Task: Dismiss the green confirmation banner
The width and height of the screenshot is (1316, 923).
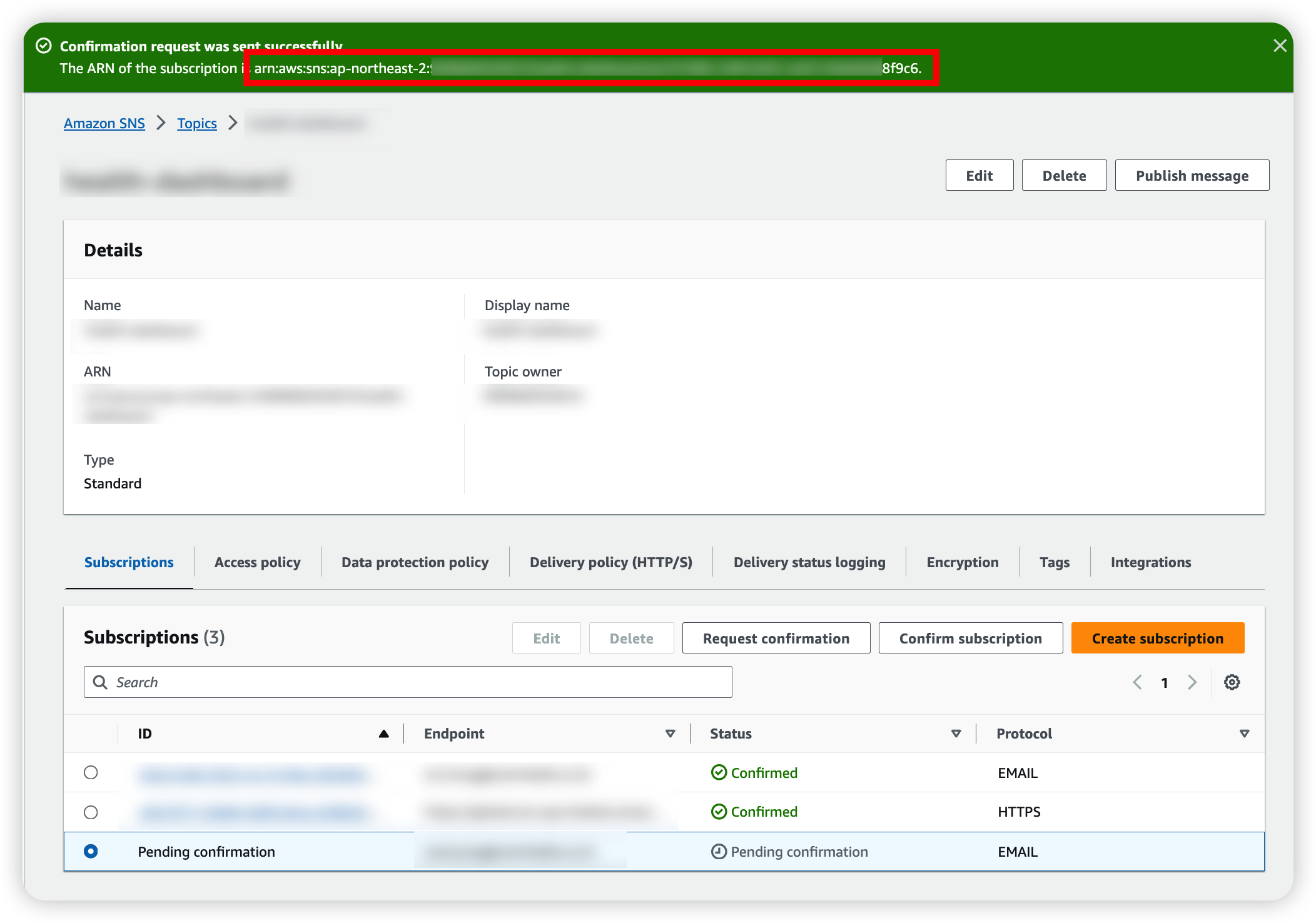Action: coord(1280,46)
